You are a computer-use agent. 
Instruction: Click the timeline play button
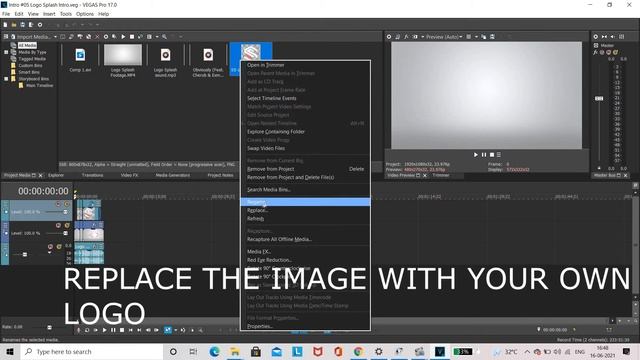[x=104, y=330]
